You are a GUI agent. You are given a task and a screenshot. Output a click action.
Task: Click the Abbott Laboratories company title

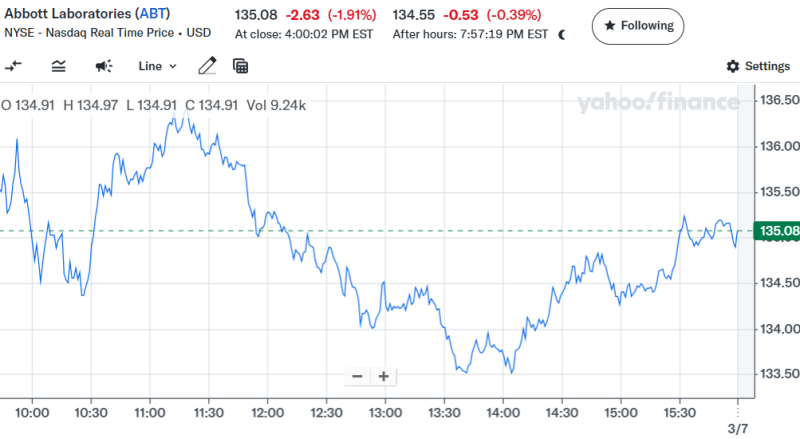(x=68, y=15)
